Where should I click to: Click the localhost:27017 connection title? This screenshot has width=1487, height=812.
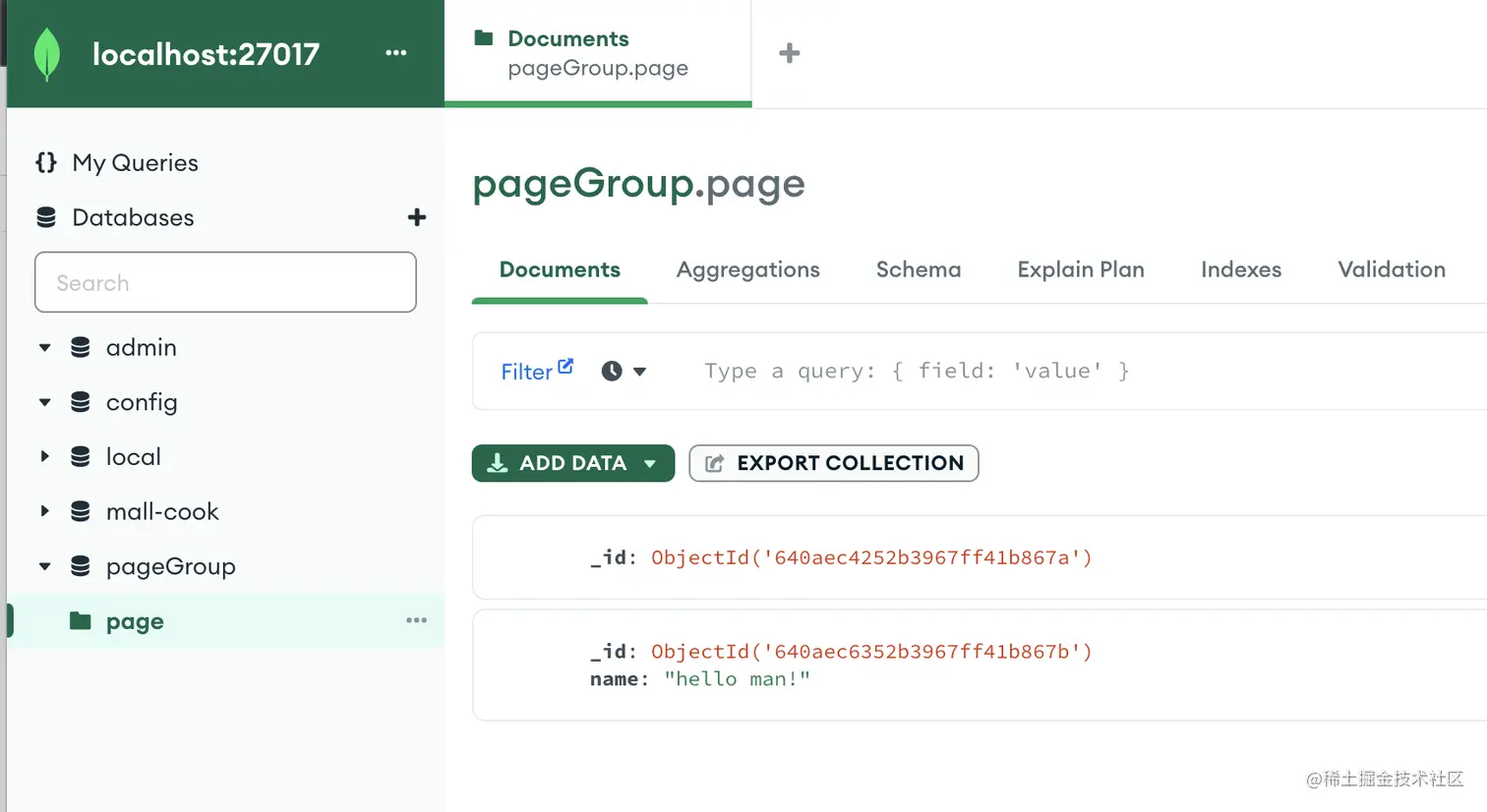[206, 54]
